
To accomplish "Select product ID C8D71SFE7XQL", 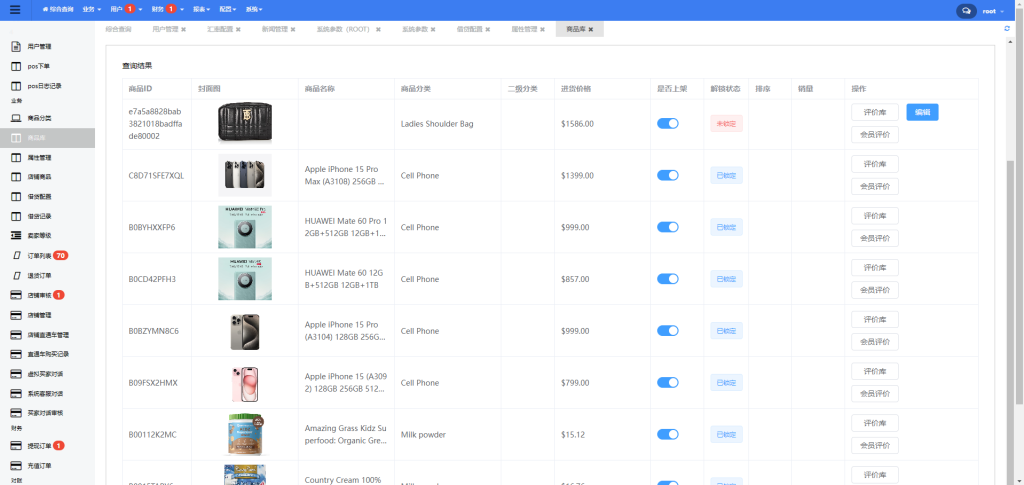I will [x=156, y=176].
